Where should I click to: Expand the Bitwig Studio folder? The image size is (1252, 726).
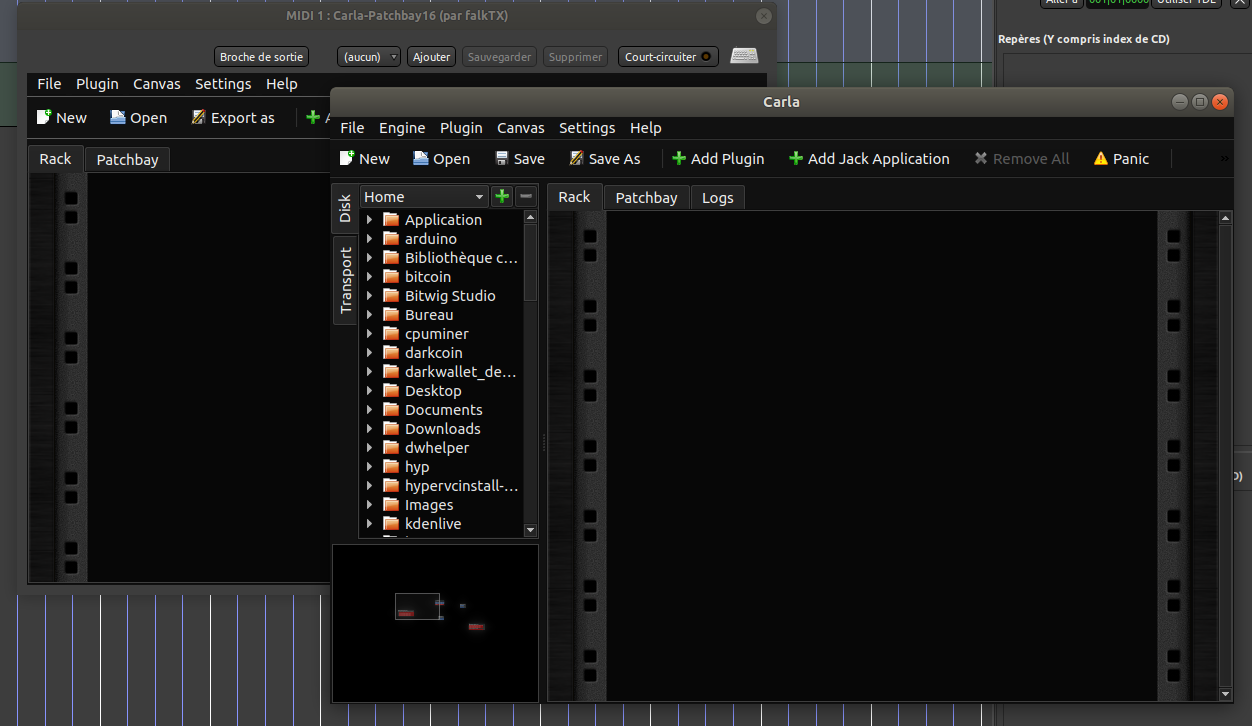369,296
